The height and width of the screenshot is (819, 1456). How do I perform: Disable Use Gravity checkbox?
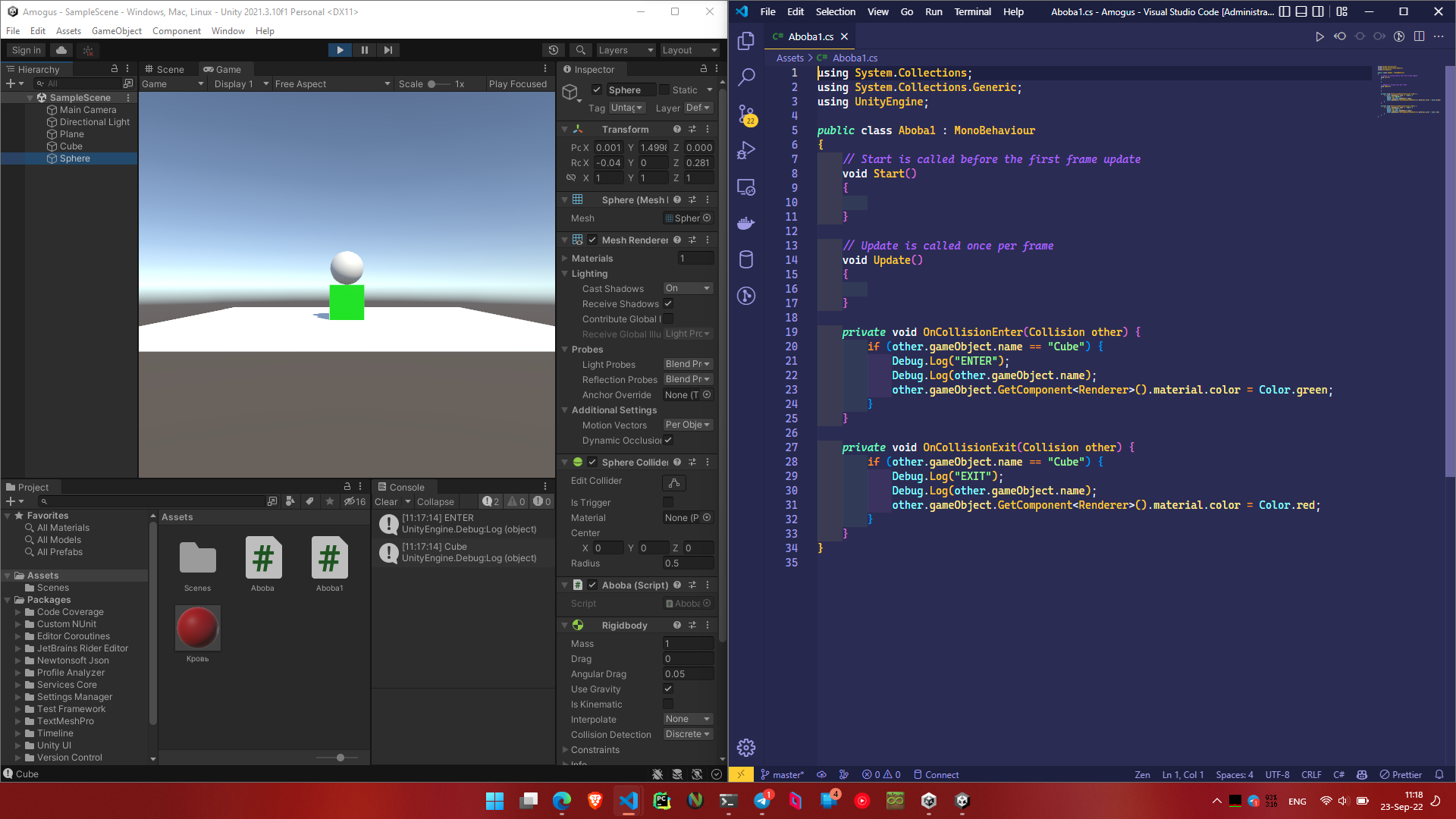(668, 689)
